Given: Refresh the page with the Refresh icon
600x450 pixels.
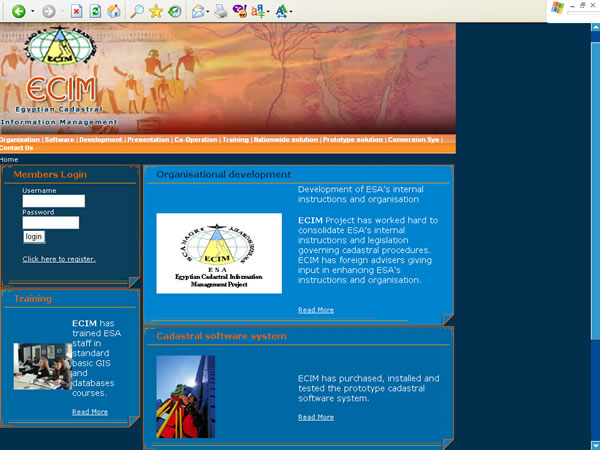Looking at the screenshot, I should (x=95, y=11).
